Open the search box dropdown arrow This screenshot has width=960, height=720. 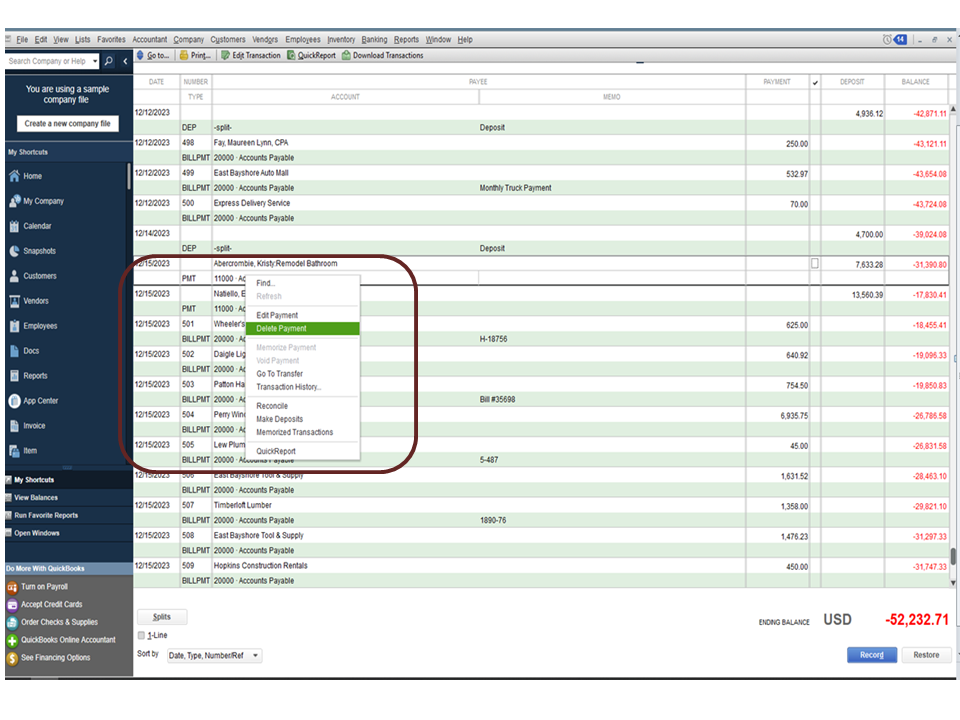(x=94, y=62)
